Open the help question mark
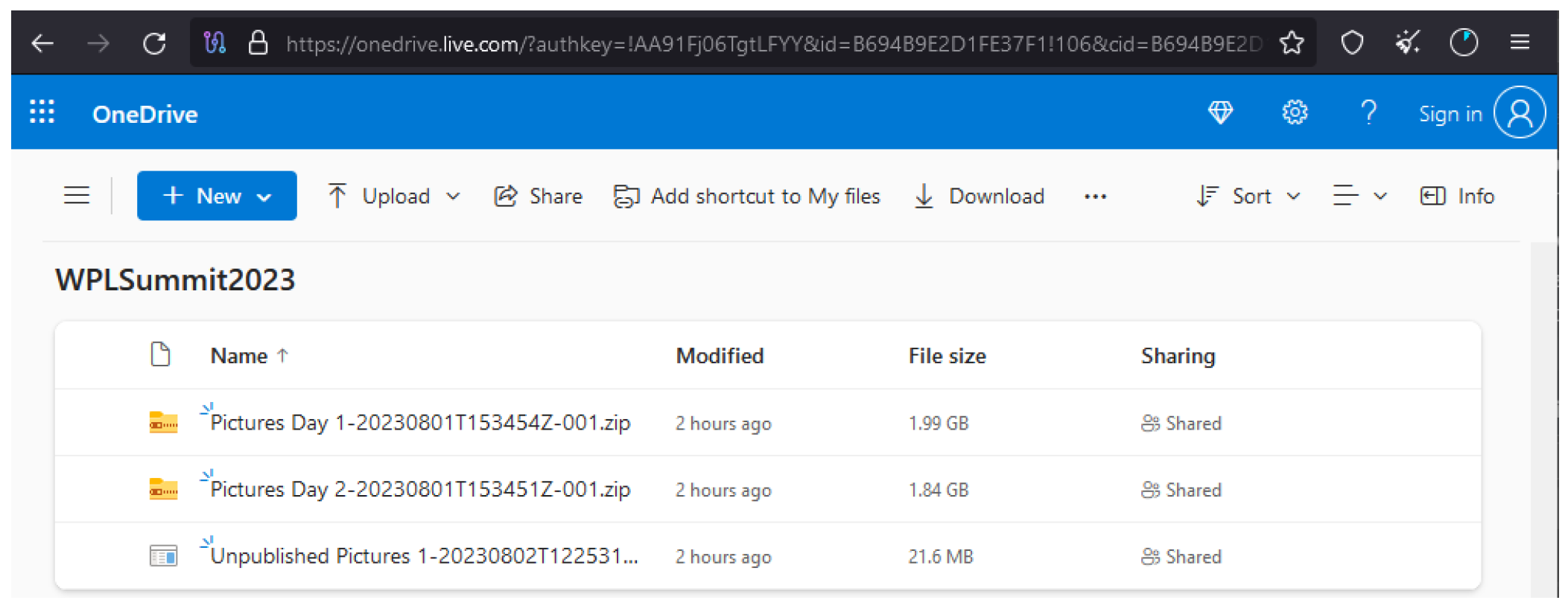Screen dimensions: 1568x606 click(x=1368, y=113)
